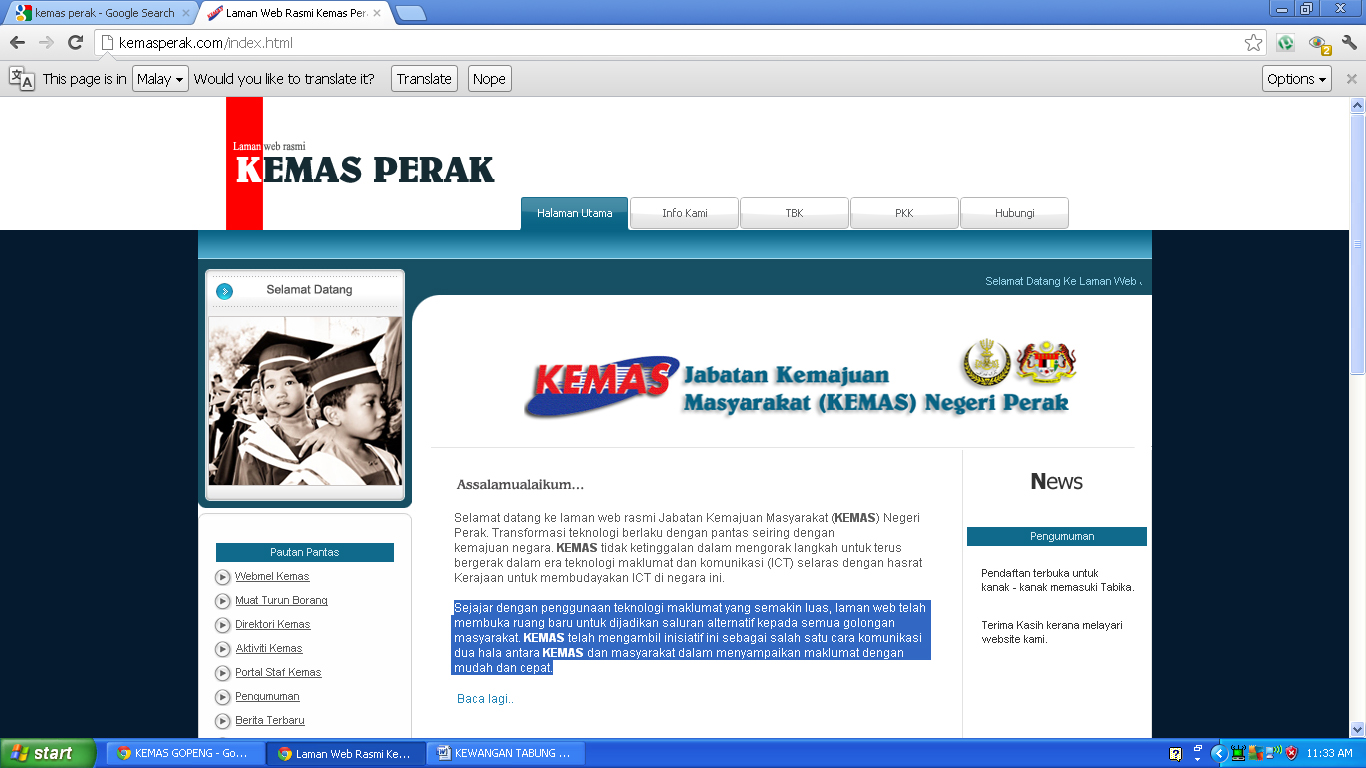Image resolution: width=1366 pixels, height=768 pixels.
Task: Dismiss translation prompt with the Nope button
Action: click(489, 78)
